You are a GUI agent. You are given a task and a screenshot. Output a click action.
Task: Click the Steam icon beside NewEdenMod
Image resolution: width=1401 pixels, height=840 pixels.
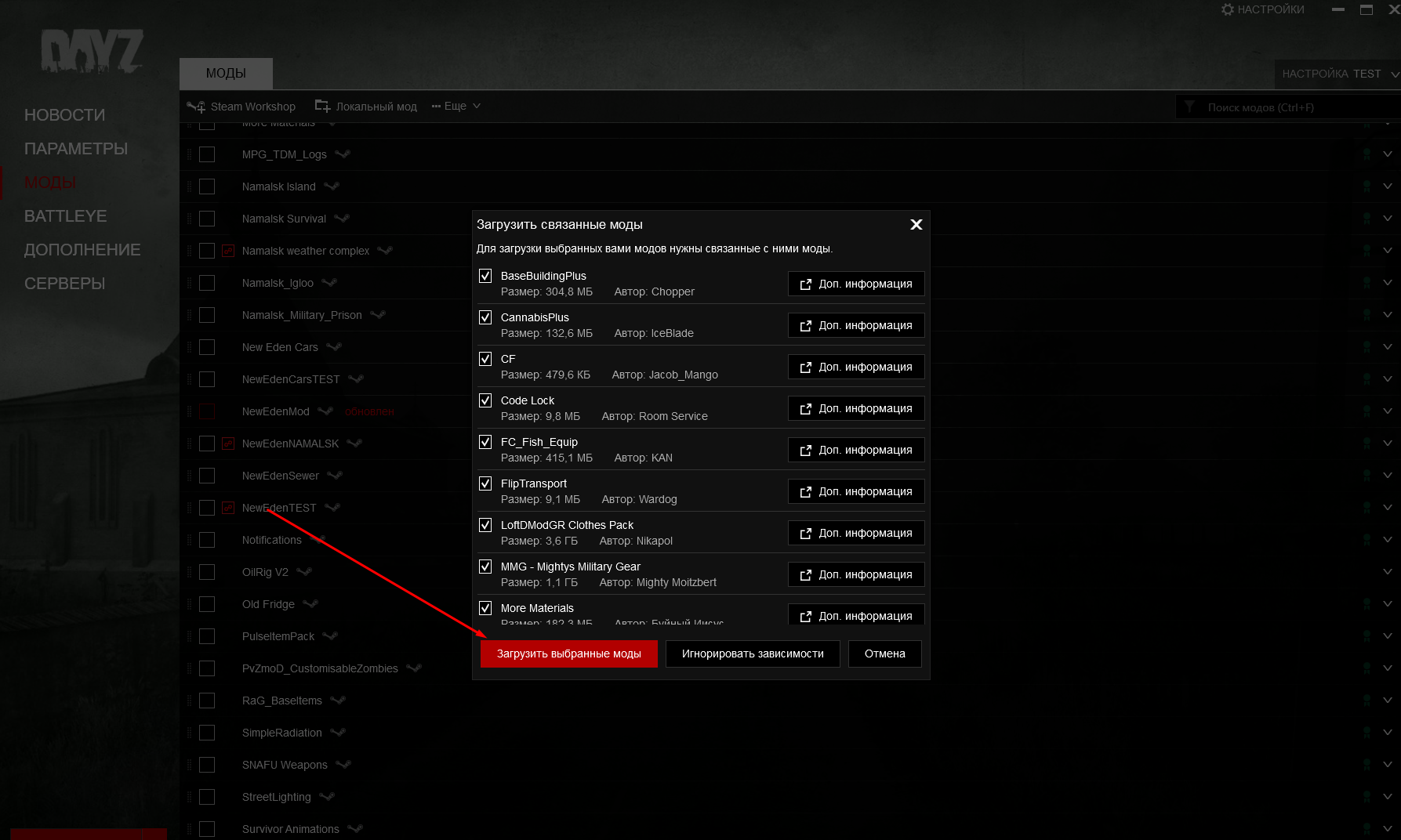pyautogui.click(x=325, y=411)
